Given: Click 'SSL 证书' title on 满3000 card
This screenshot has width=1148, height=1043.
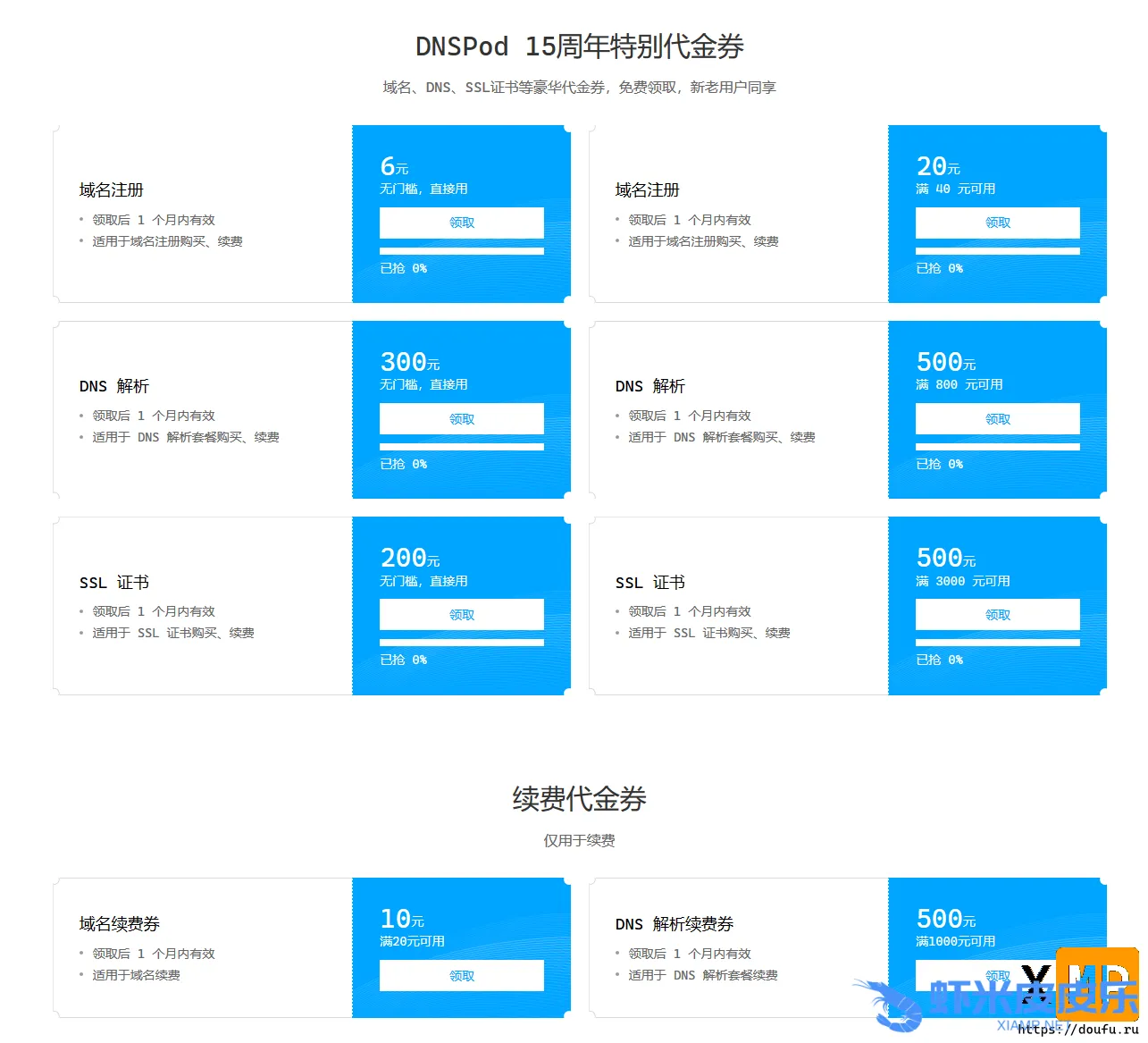Looking at the screenshot, I should coord(650,583).
